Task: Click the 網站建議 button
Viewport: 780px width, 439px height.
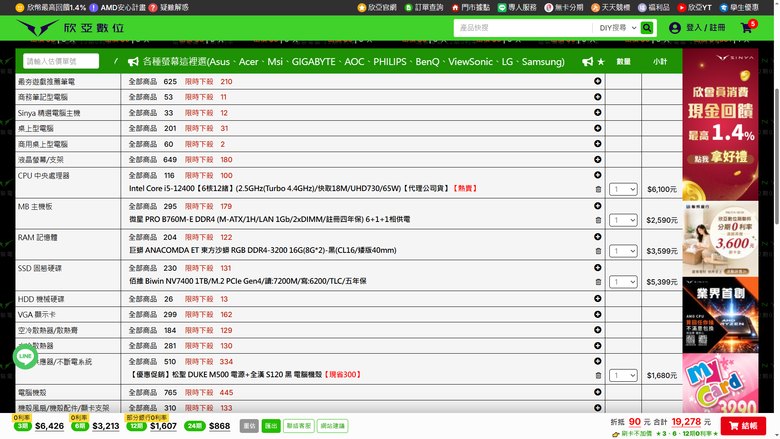Action: pos(332,426)
